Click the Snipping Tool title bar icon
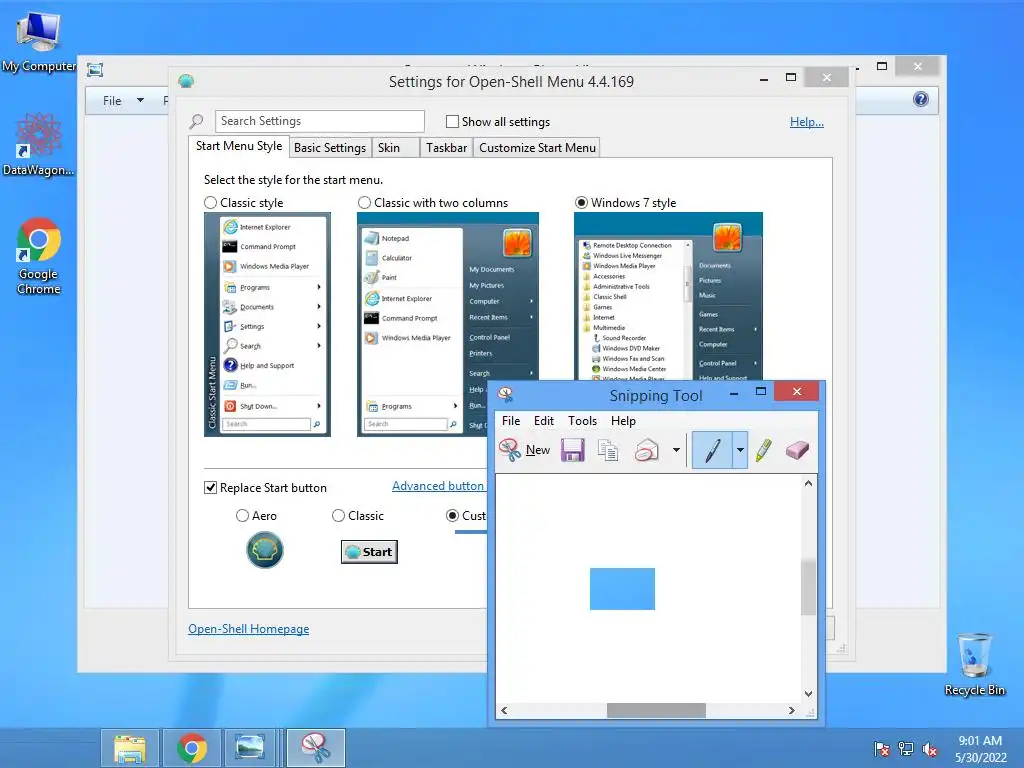The width and height of the screenshot is (1024, 768). click(x=505, y=394)
